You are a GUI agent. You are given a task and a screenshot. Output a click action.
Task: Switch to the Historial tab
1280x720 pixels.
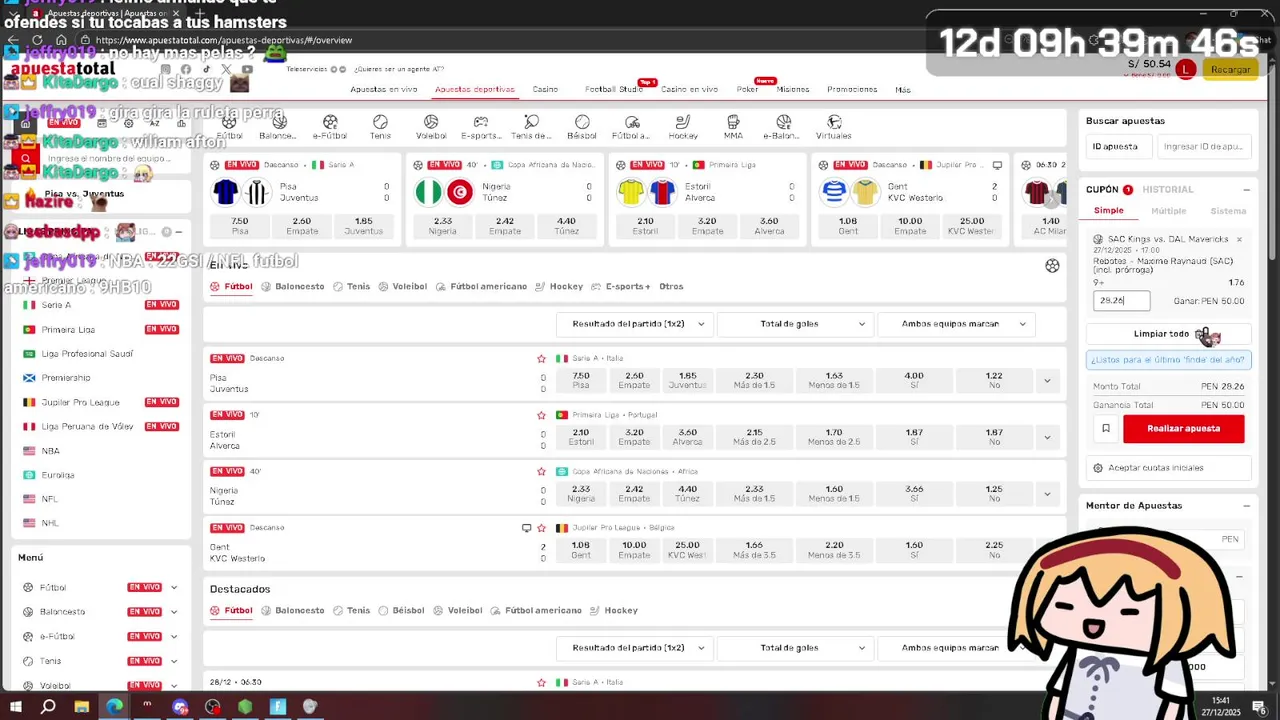(1168, 190)
